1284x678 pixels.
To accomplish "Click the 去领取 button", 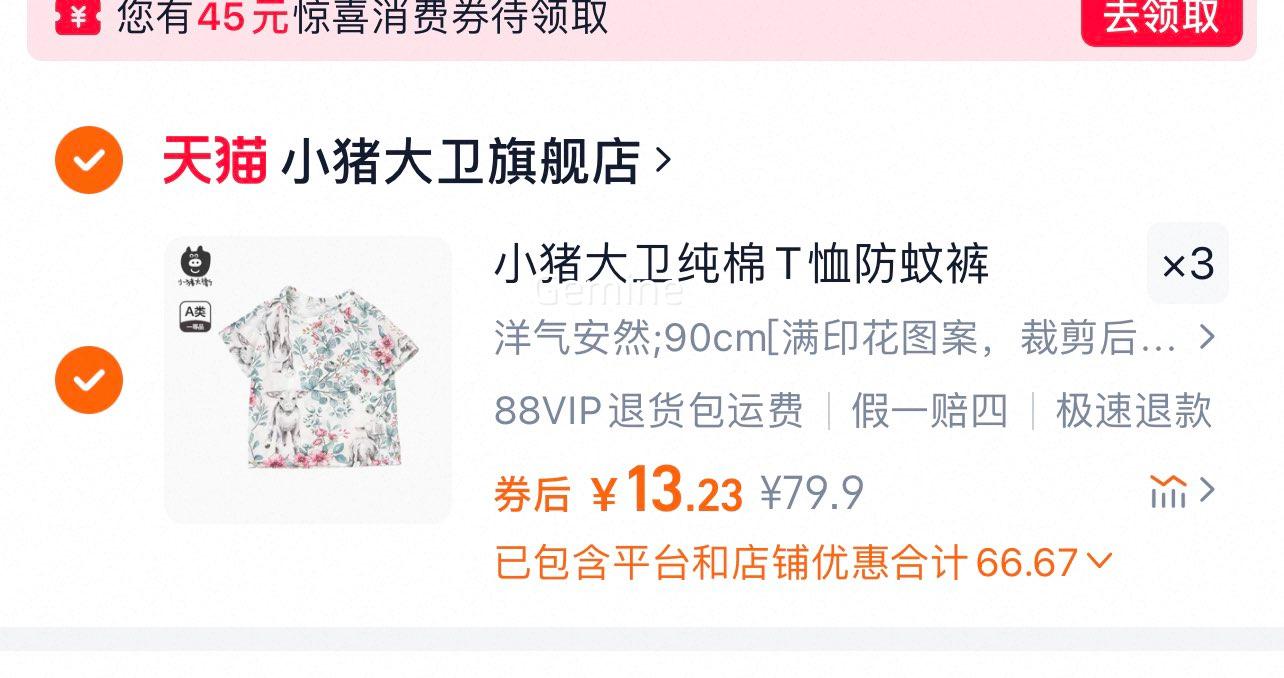I will [x=1161, y=19].
